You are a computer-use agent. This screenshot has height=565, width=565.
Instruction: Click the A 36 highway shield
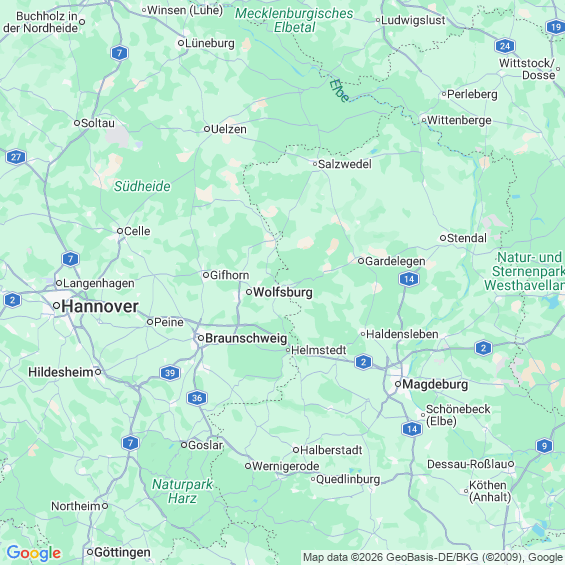click(x=197, y=398)
